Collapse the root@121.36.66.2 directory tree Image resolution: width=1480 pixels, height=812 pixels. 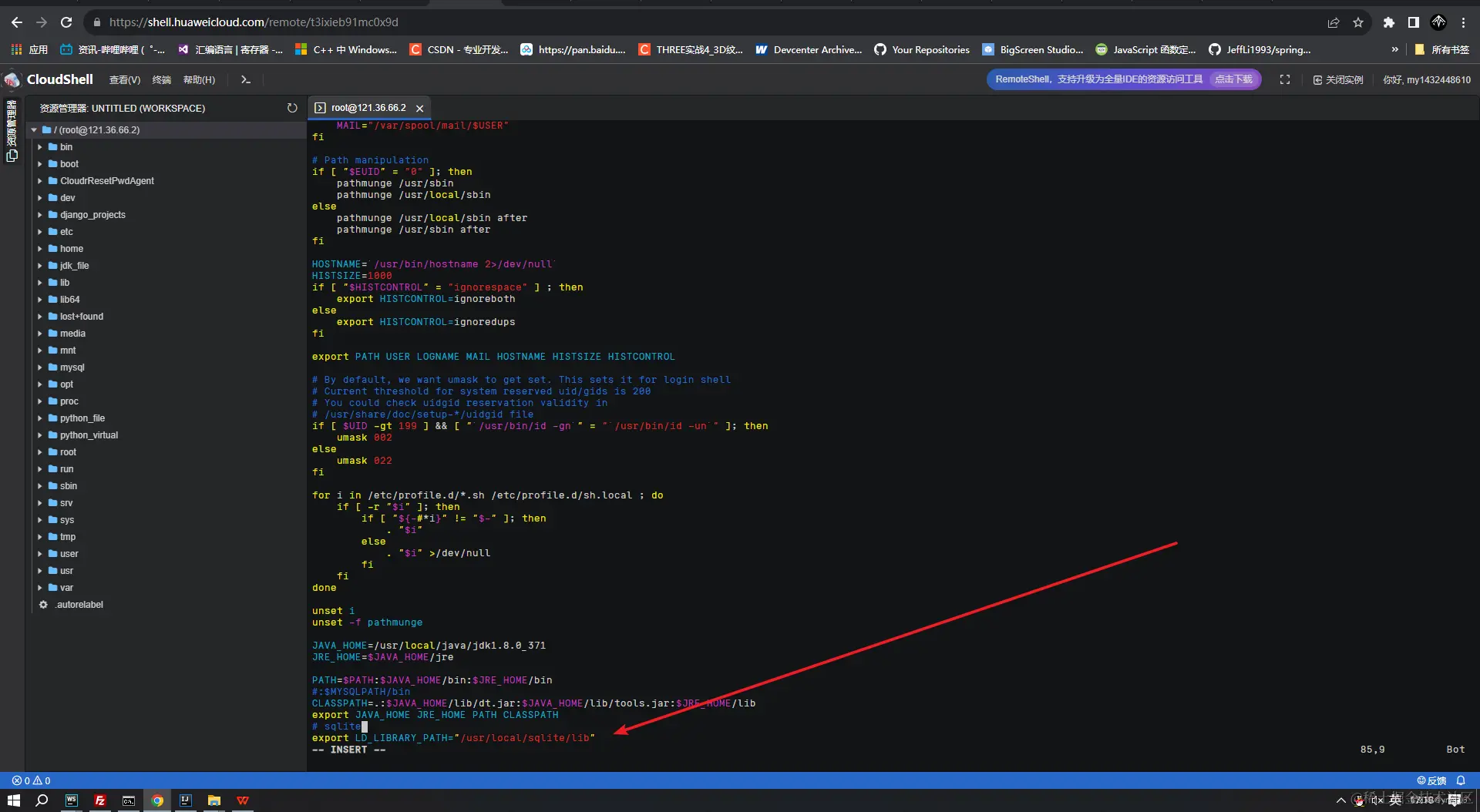pos(33,129)
